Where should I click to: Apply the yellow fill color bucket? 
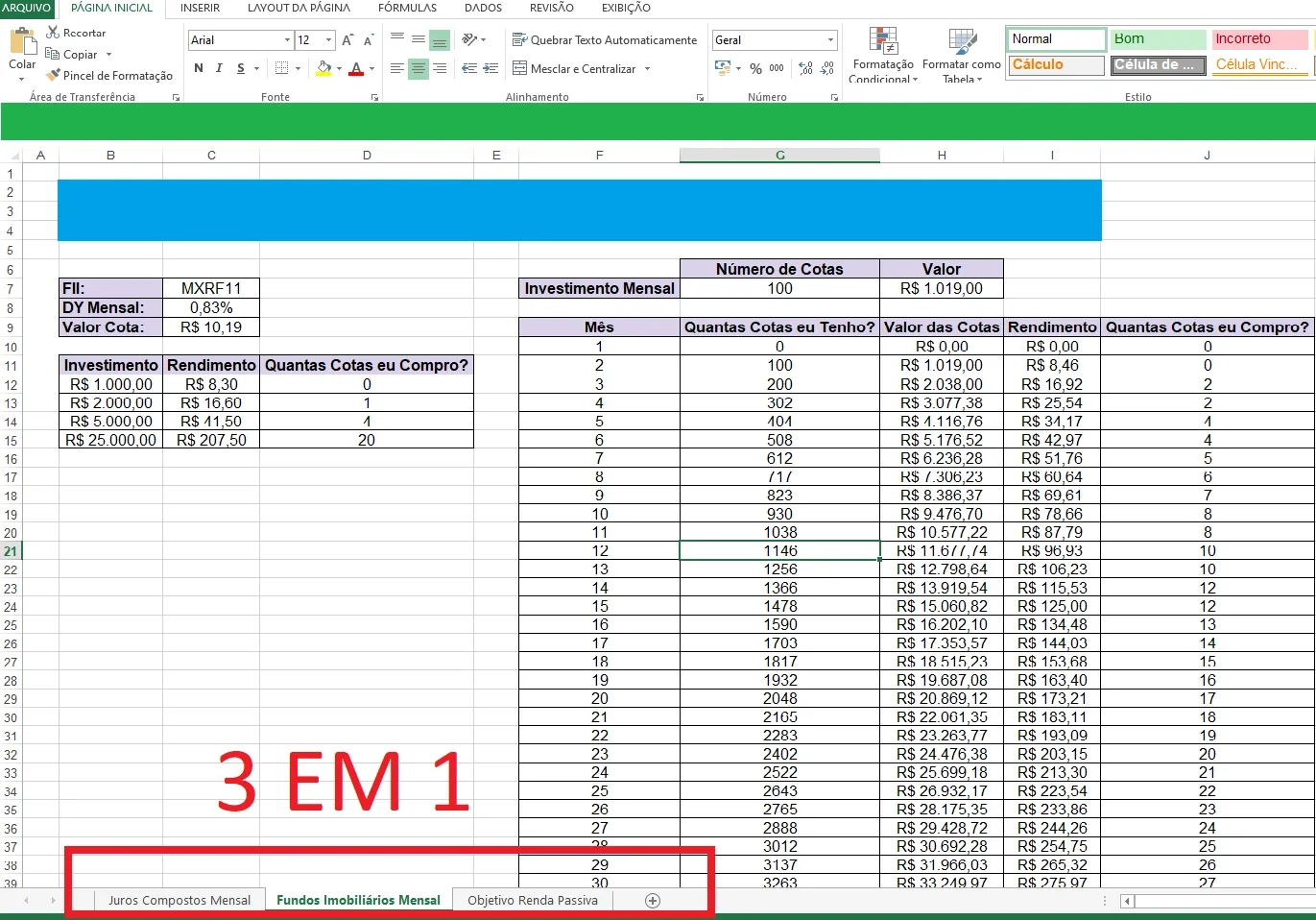(x=323, y=68)
